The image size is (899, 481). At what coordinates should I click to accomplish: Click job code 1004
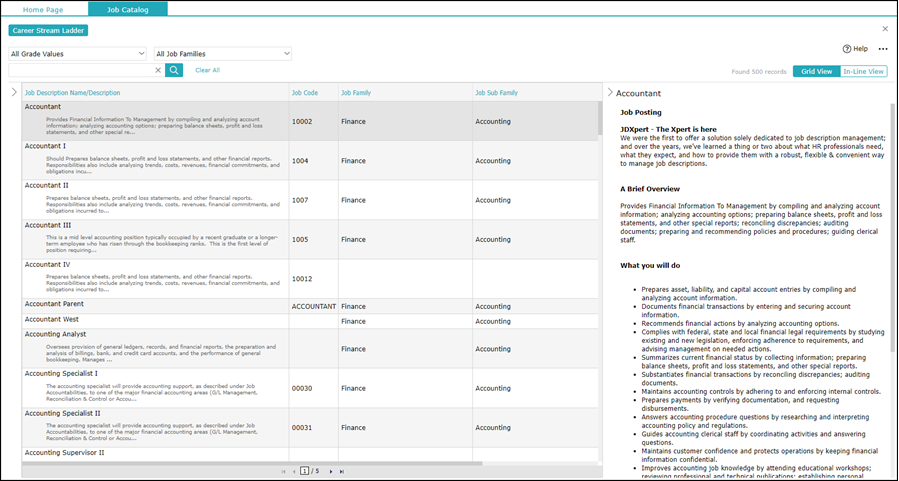coord(300,161)
